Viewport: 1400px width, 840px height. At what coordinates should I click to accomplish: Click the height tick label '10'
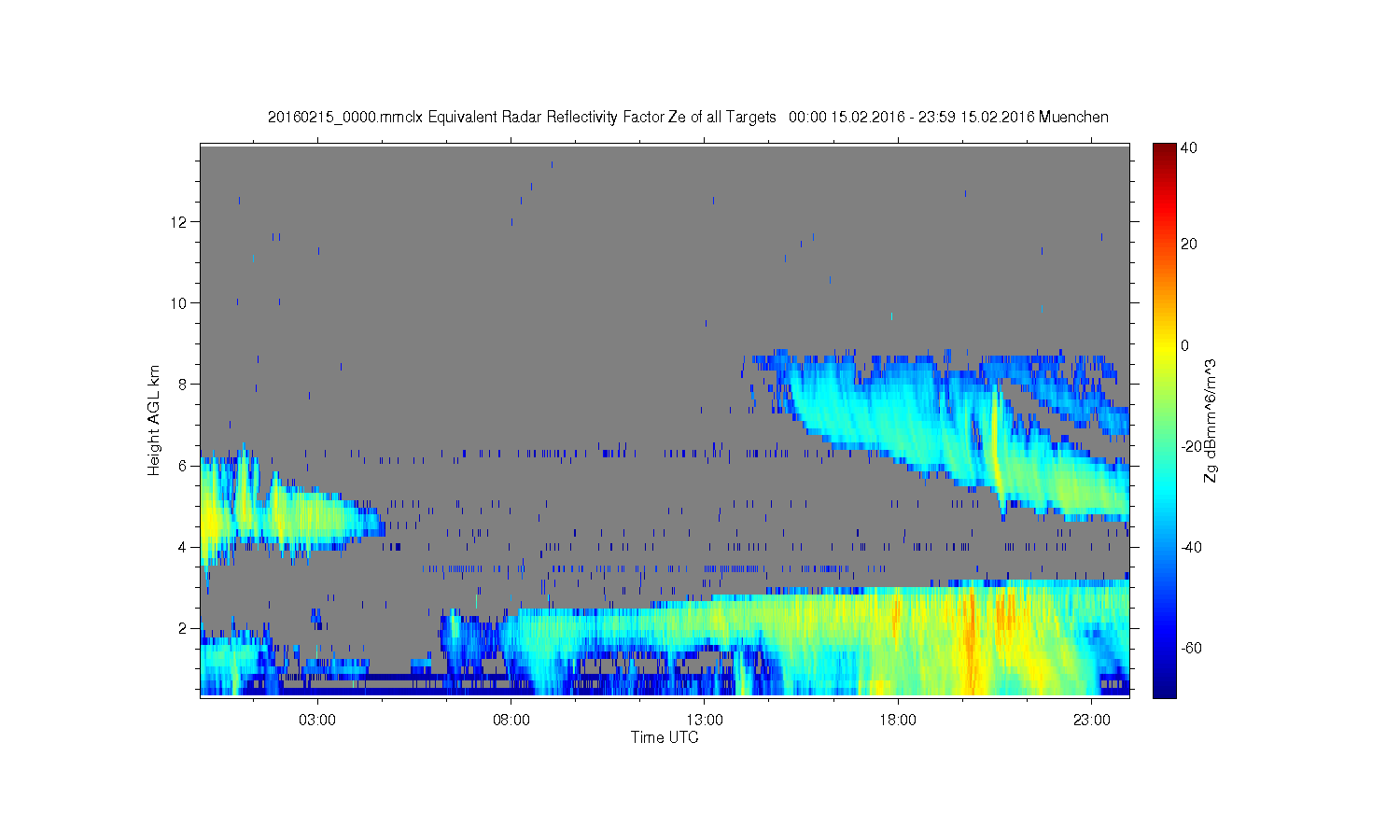point(180,303)
